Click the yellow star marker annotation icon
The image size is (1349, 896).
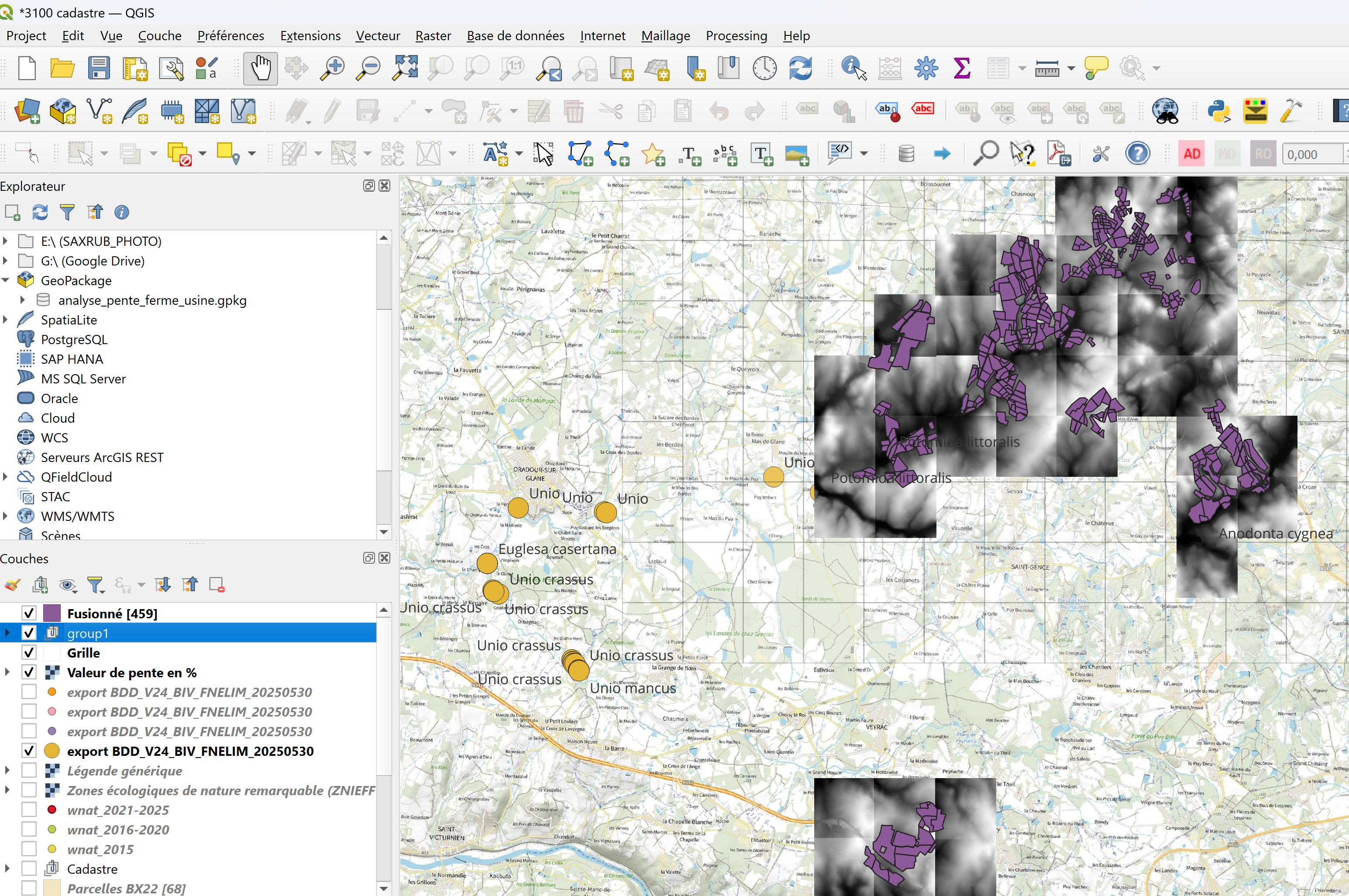click(x=653, y=154)
